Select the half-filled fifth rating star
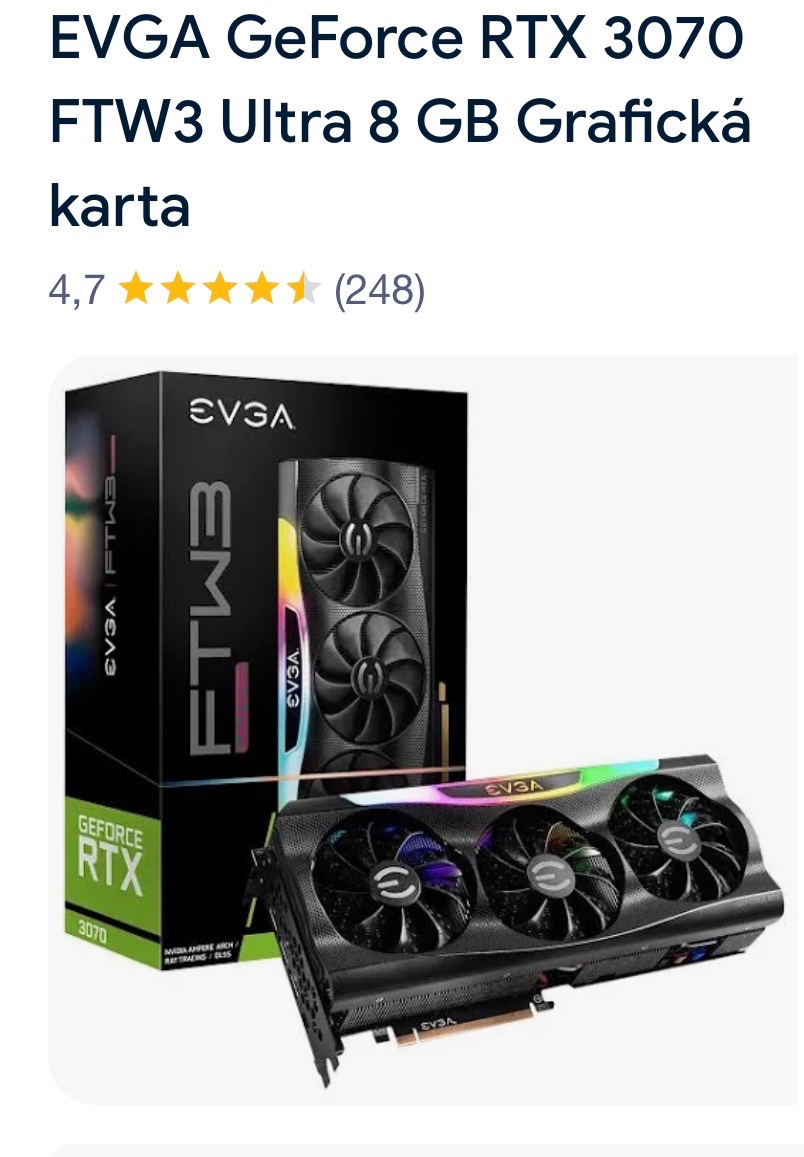This screenshot has width=804, height=1157. click(303, 288)
